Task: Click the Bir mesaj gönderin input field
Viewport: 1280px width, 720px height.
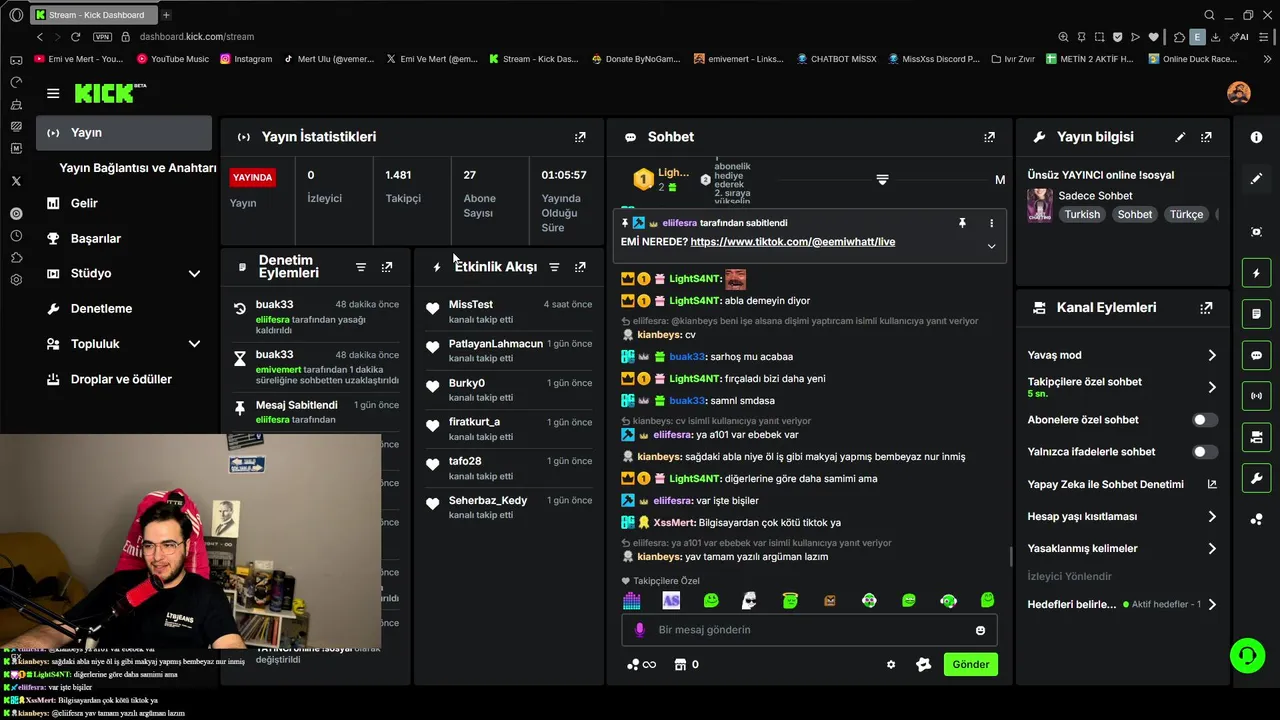Action: tap(810, 630)
